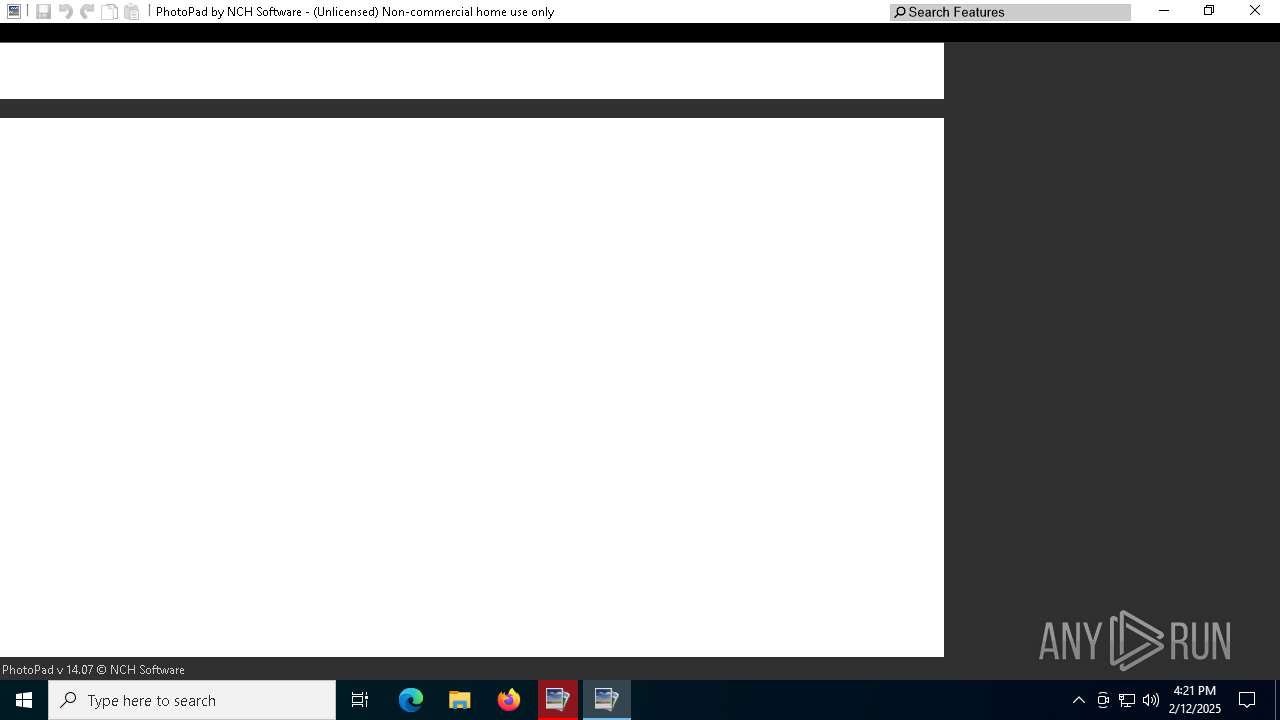Restore down the PhotoPad window
Viewport: 1280px width, 720px height.
[1209, 11]
